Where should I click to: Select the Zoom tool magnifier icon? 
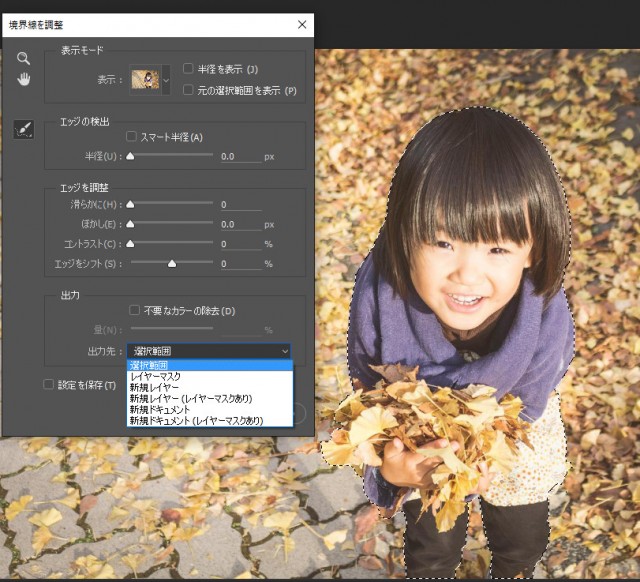point(24,58)
